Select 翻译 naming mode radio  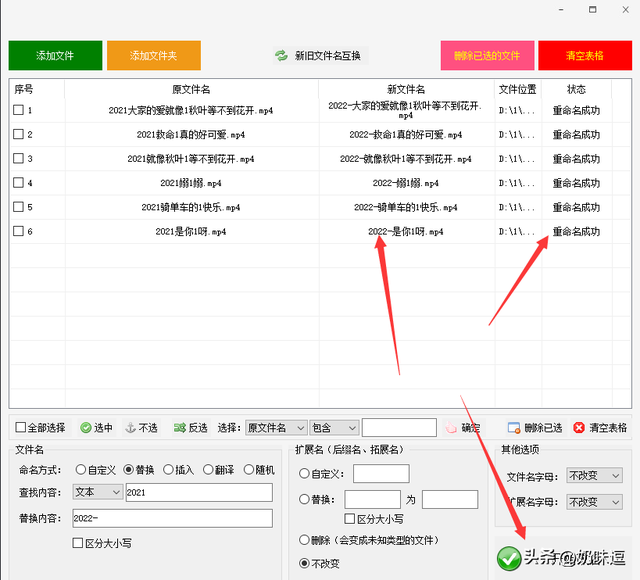pos(208,470)
